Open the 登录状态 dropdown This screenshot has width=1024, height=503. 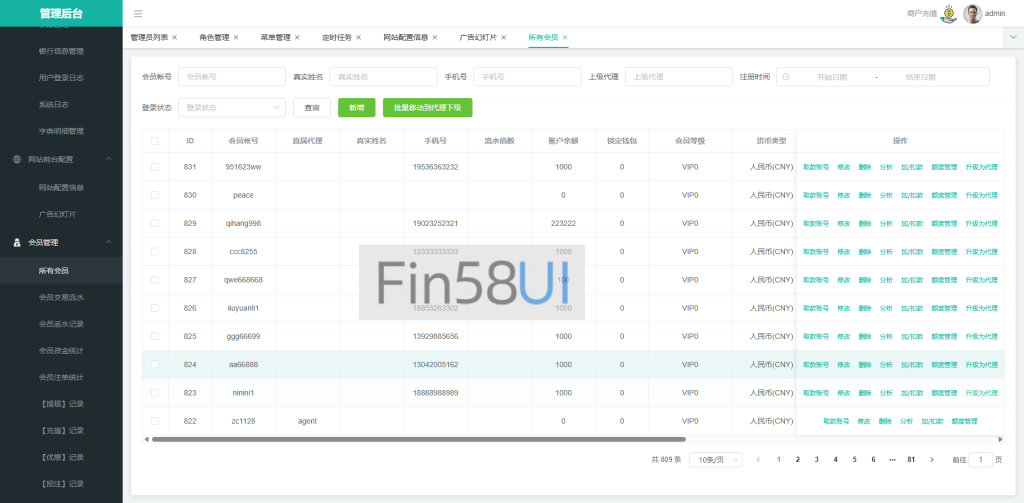pyautogui.click(x=231, y=108)
